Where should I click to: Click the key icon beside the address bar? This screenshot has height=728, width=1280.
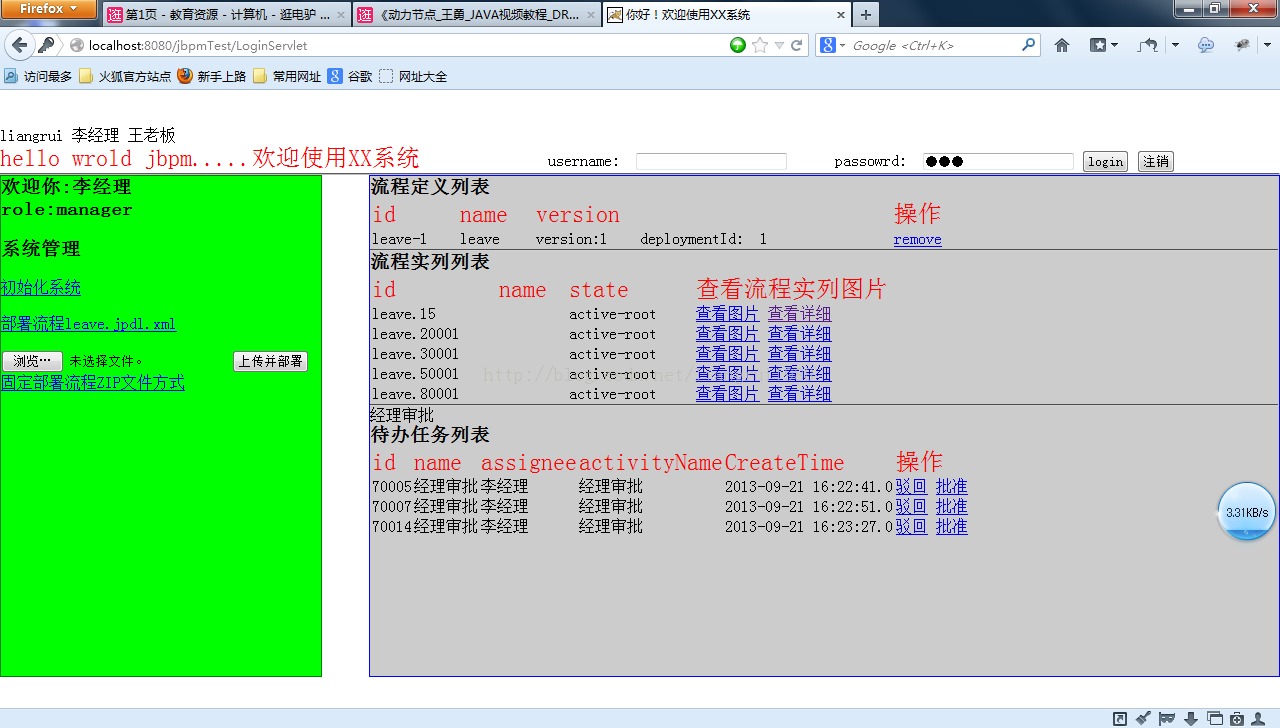46,45
